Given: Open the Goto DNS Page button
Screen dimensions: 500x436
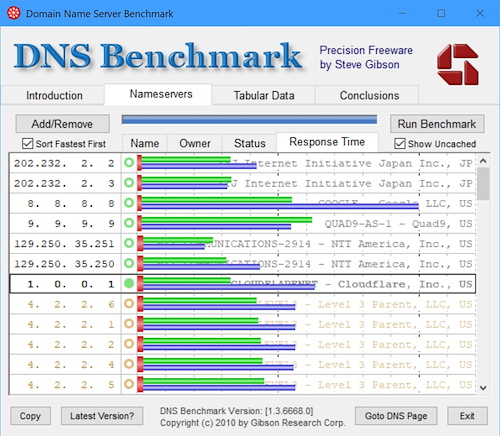Looking at the screenshot, I should [396, 416].
